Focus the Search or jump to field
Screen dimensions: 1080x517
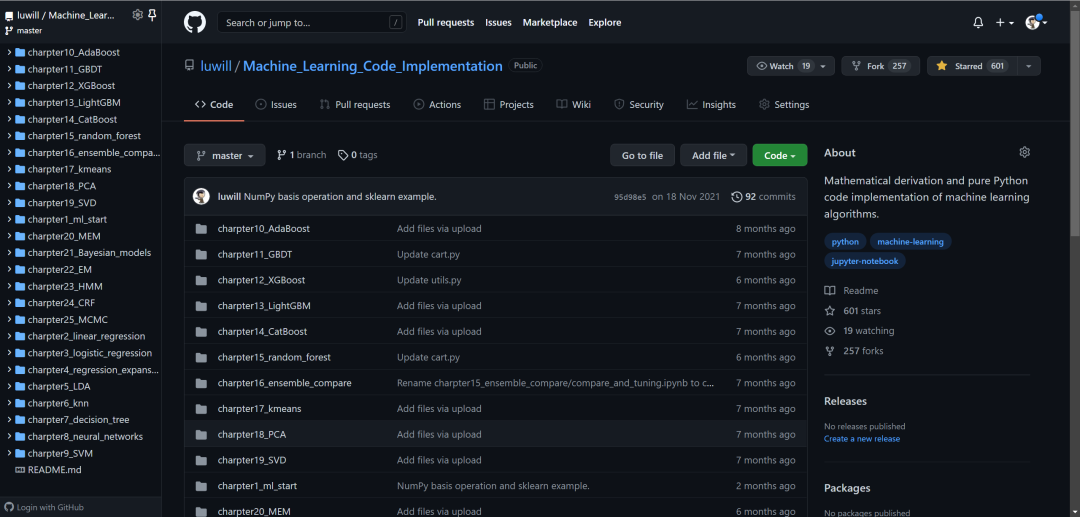311,23
